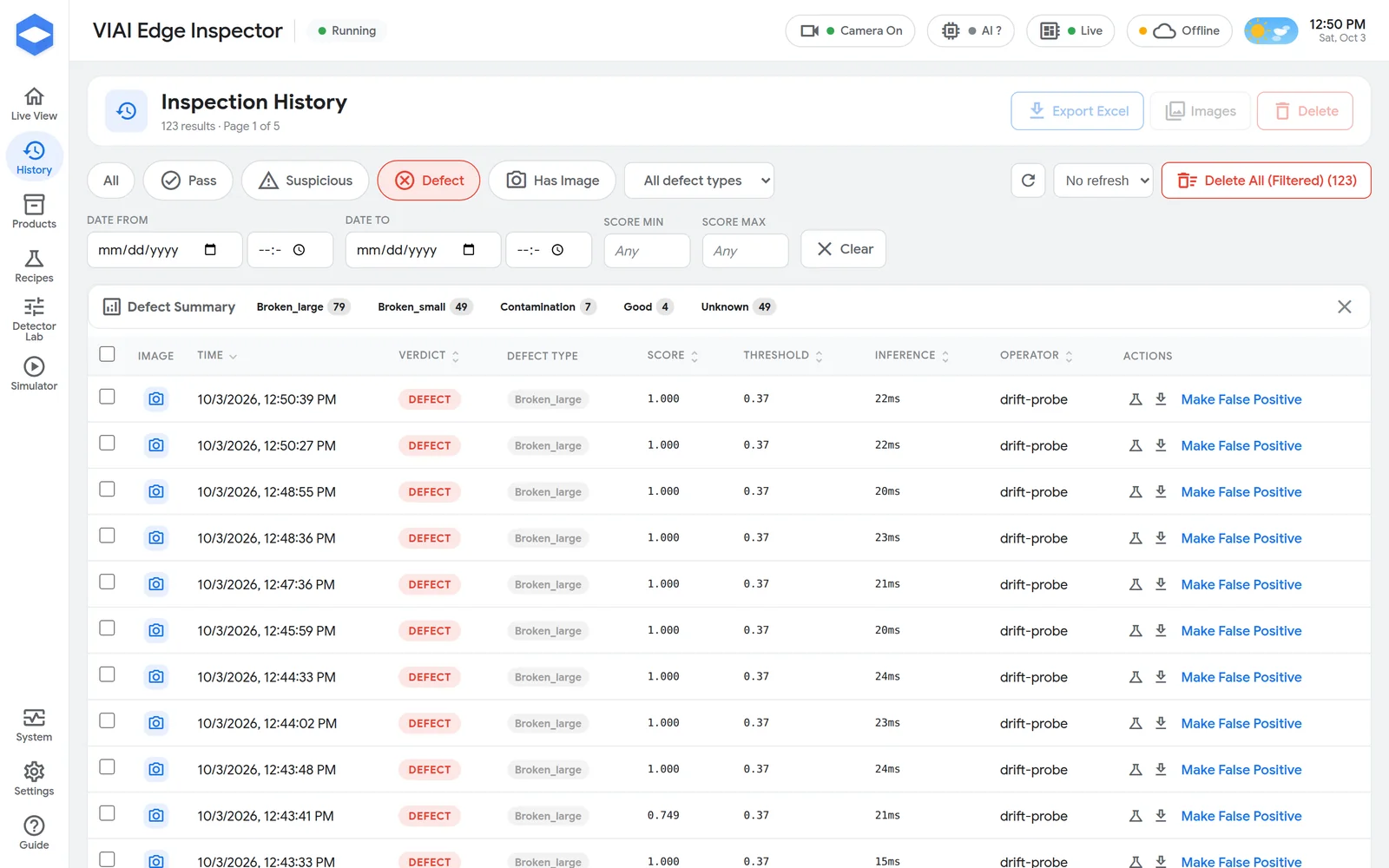1389x868 pixels.
Task: Open the All defect types dropdown
Action: (699, 181)
